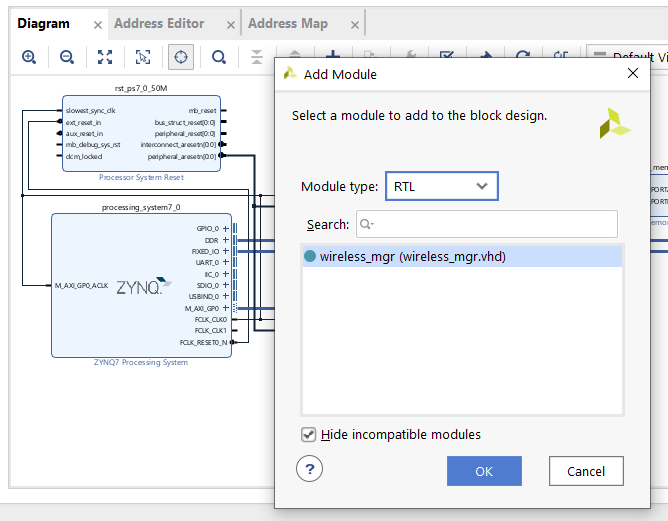Expand the M_AXI_GP0 interface port
668x521 pixels.
click(226, 308)
